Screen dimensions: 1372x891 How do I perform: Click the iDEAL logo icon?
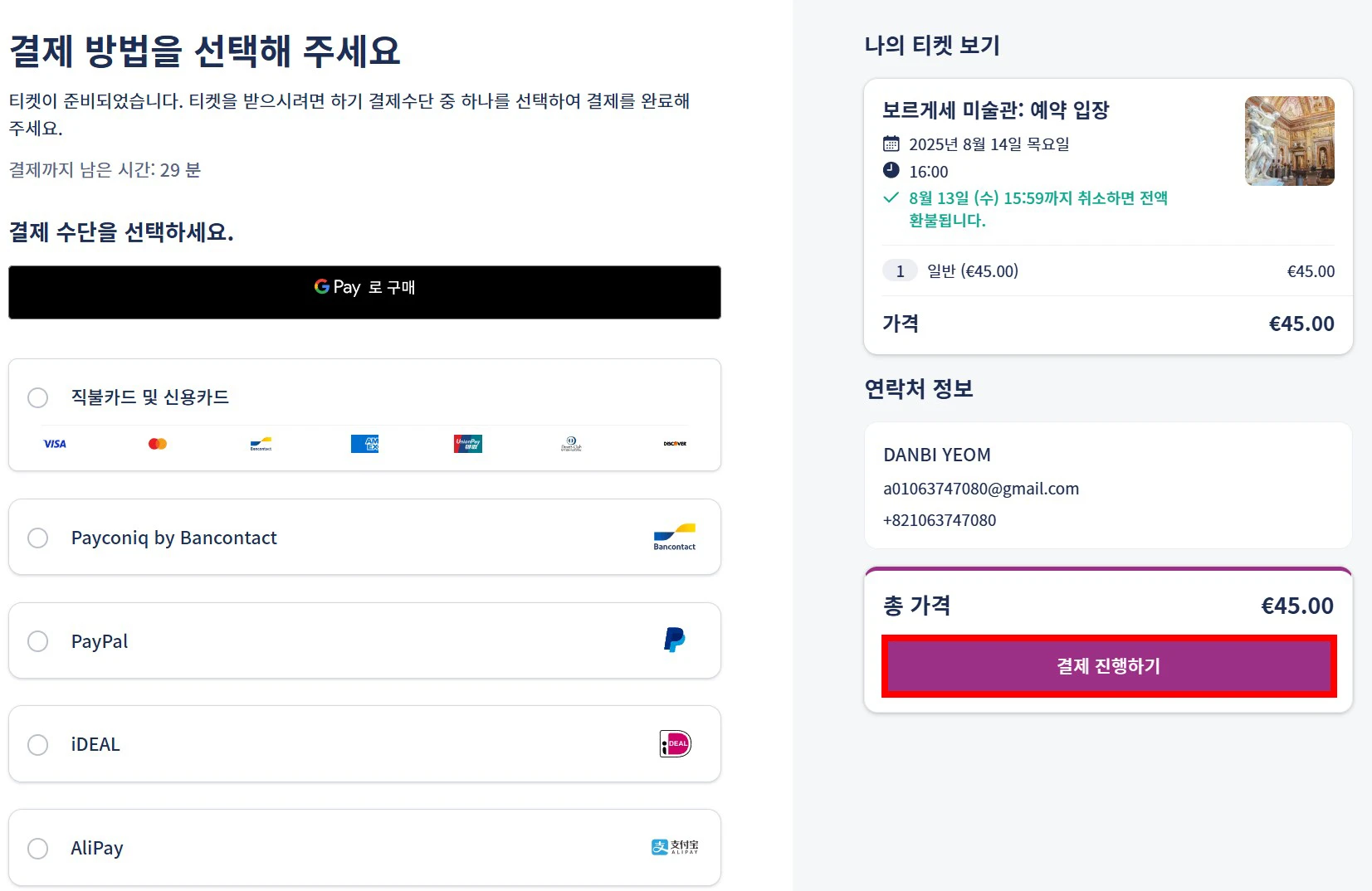(x=675, y=744)
